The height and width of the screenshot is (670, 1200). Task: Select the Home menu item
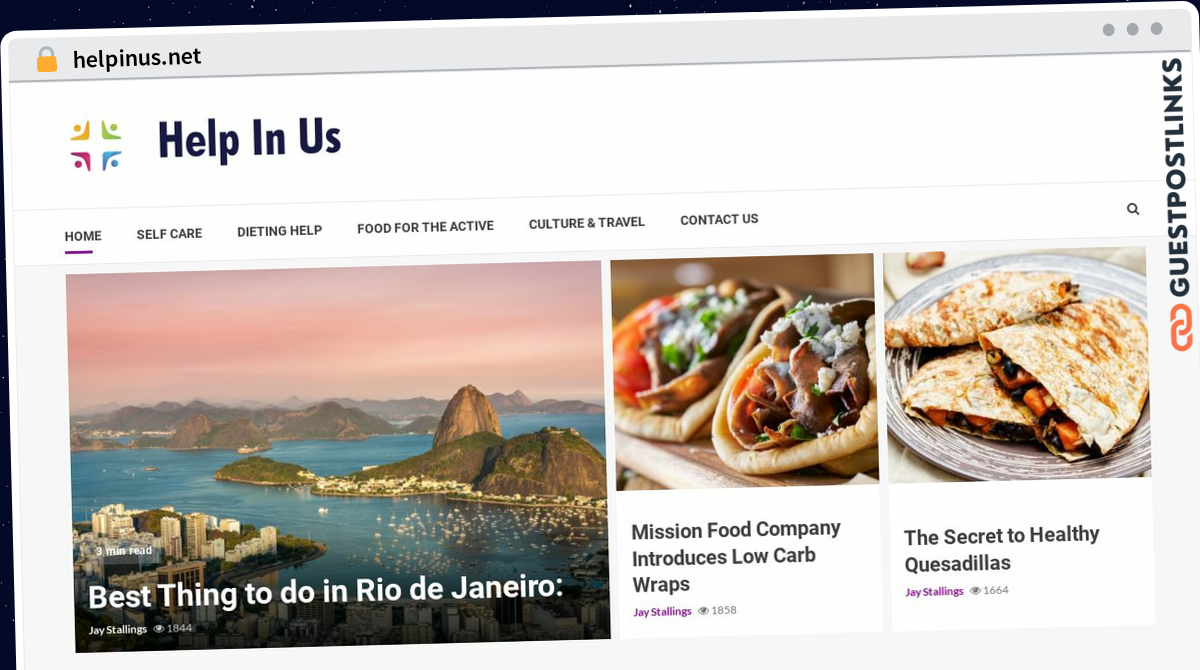pyautogui.click(x=83, y=237)
